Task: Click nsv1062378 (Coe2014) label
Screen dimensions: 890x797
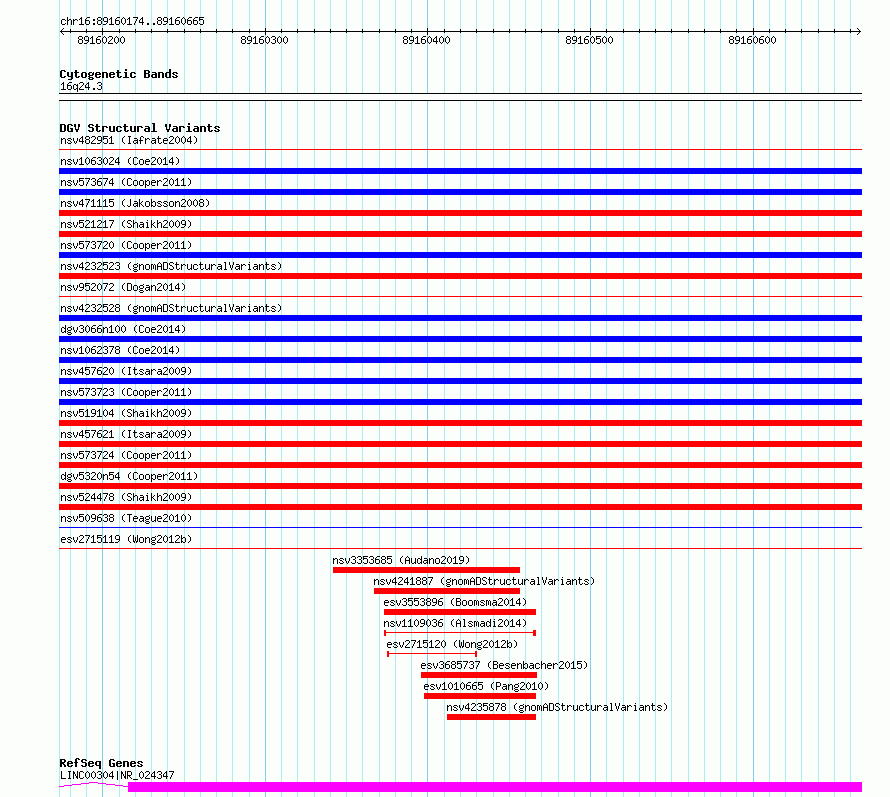Action: tap(120, 350)
